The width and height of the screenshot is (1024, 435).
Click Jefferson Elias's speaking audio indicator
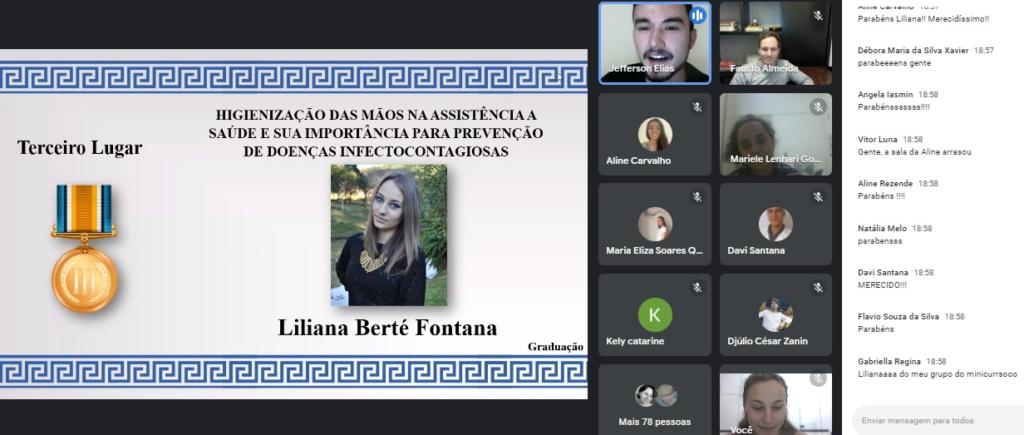coord(697,16)
